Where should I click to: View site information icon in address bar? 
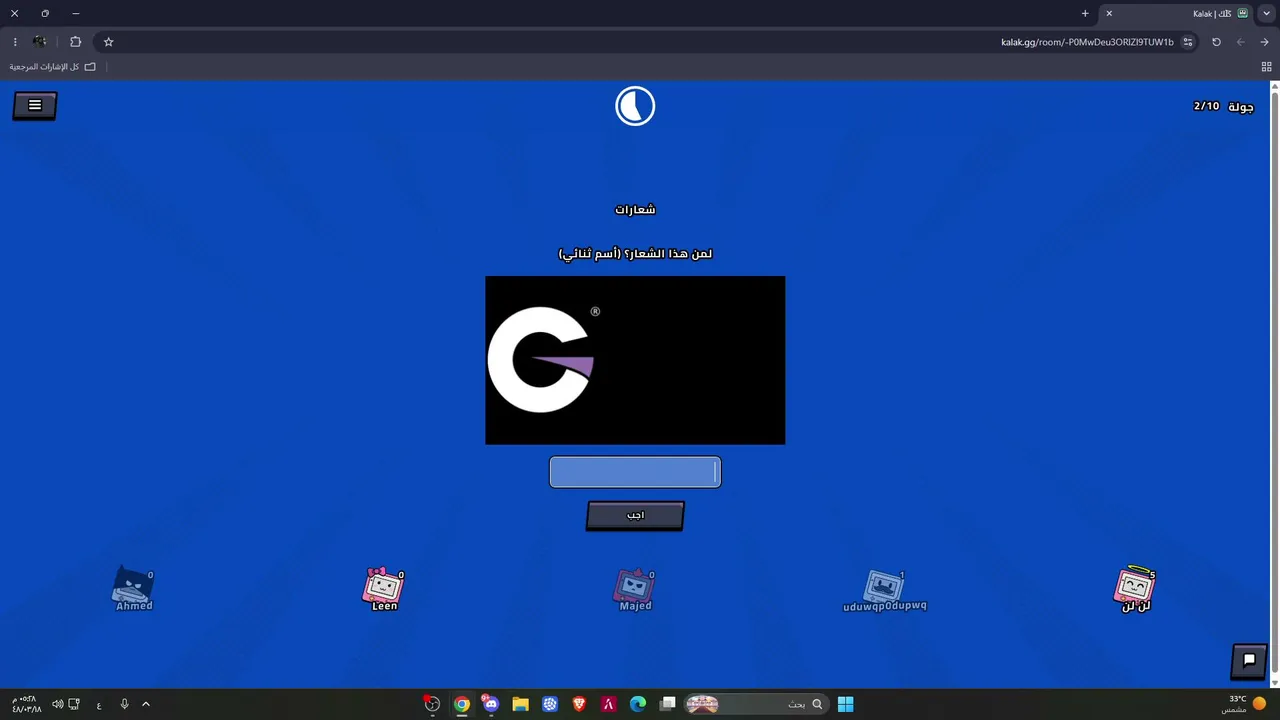tap(1188, 42)
